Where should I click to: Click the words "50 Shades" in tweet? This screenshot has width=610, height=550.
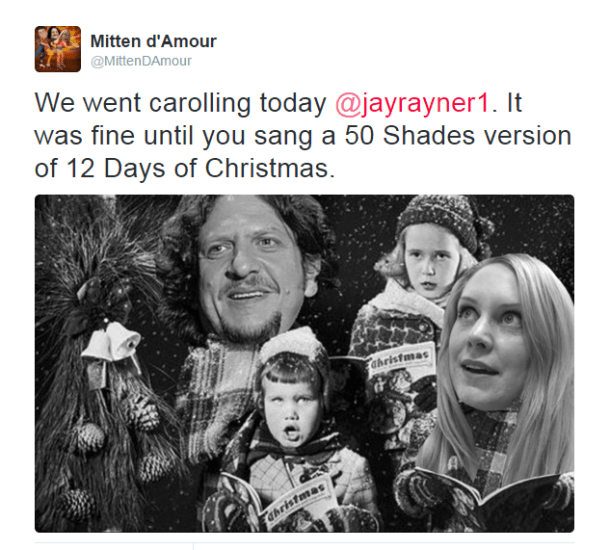click(409, 136)
